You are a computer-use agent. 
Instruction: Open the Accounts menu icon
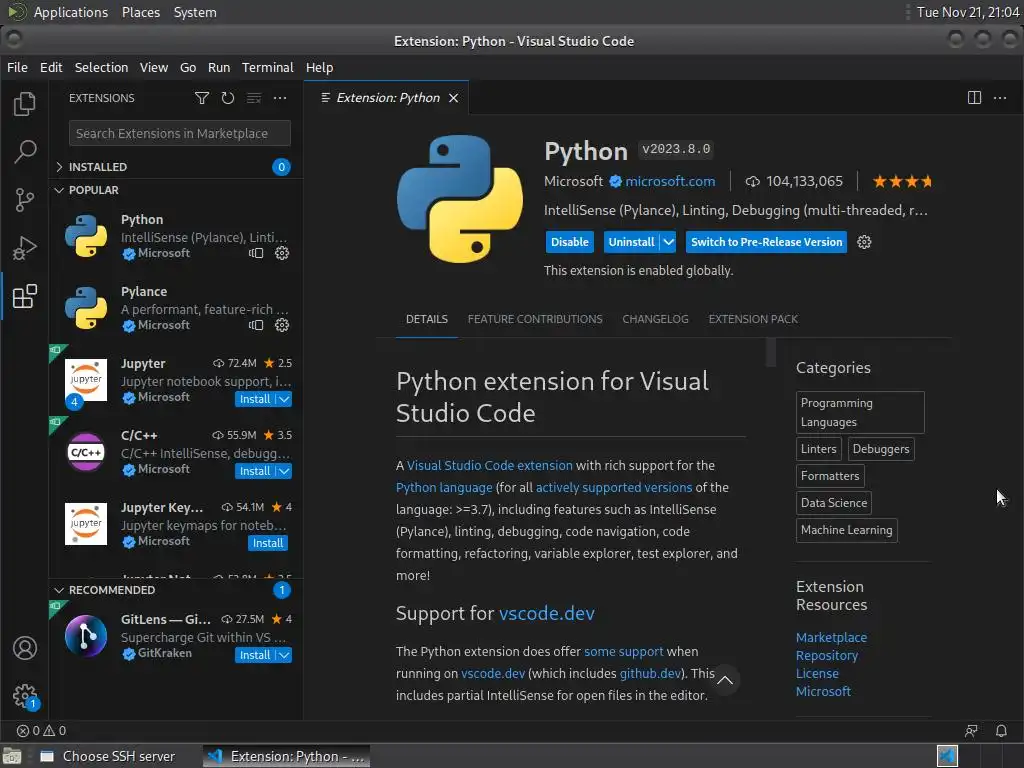click(25, 648)
